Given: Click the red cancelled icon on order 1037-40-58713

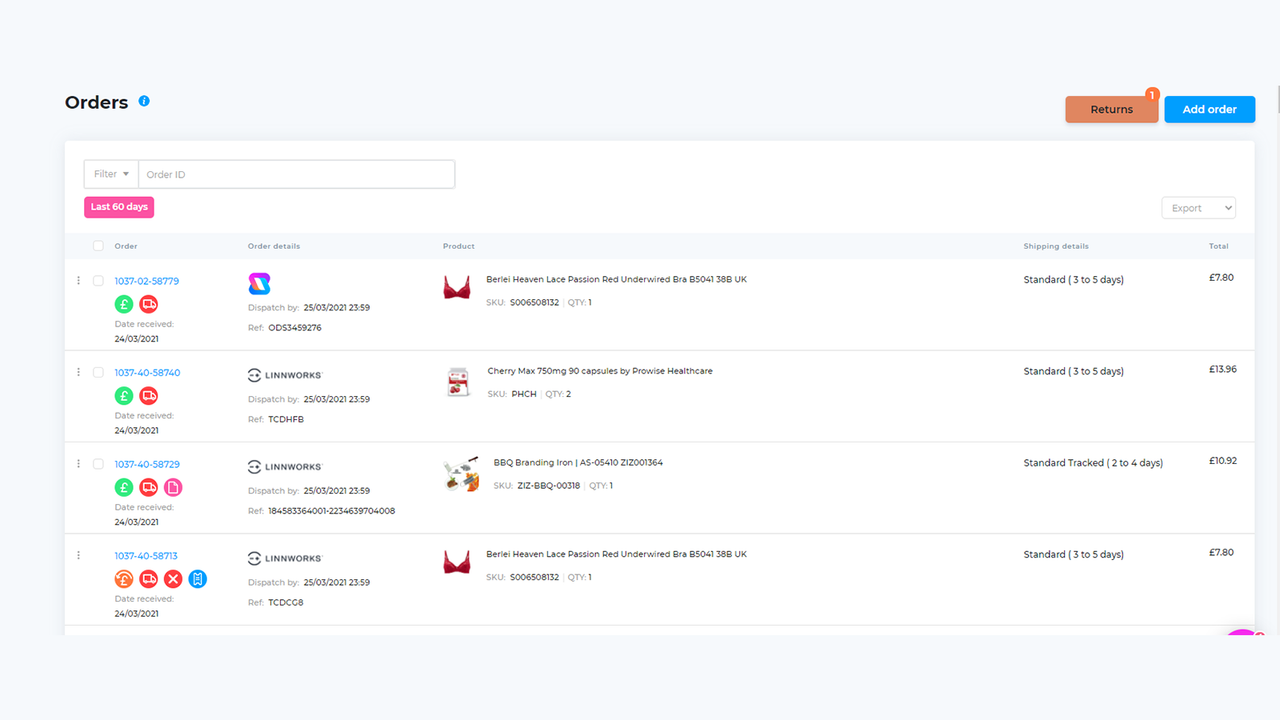Looking at the screenshot, I should pos(172,578).
